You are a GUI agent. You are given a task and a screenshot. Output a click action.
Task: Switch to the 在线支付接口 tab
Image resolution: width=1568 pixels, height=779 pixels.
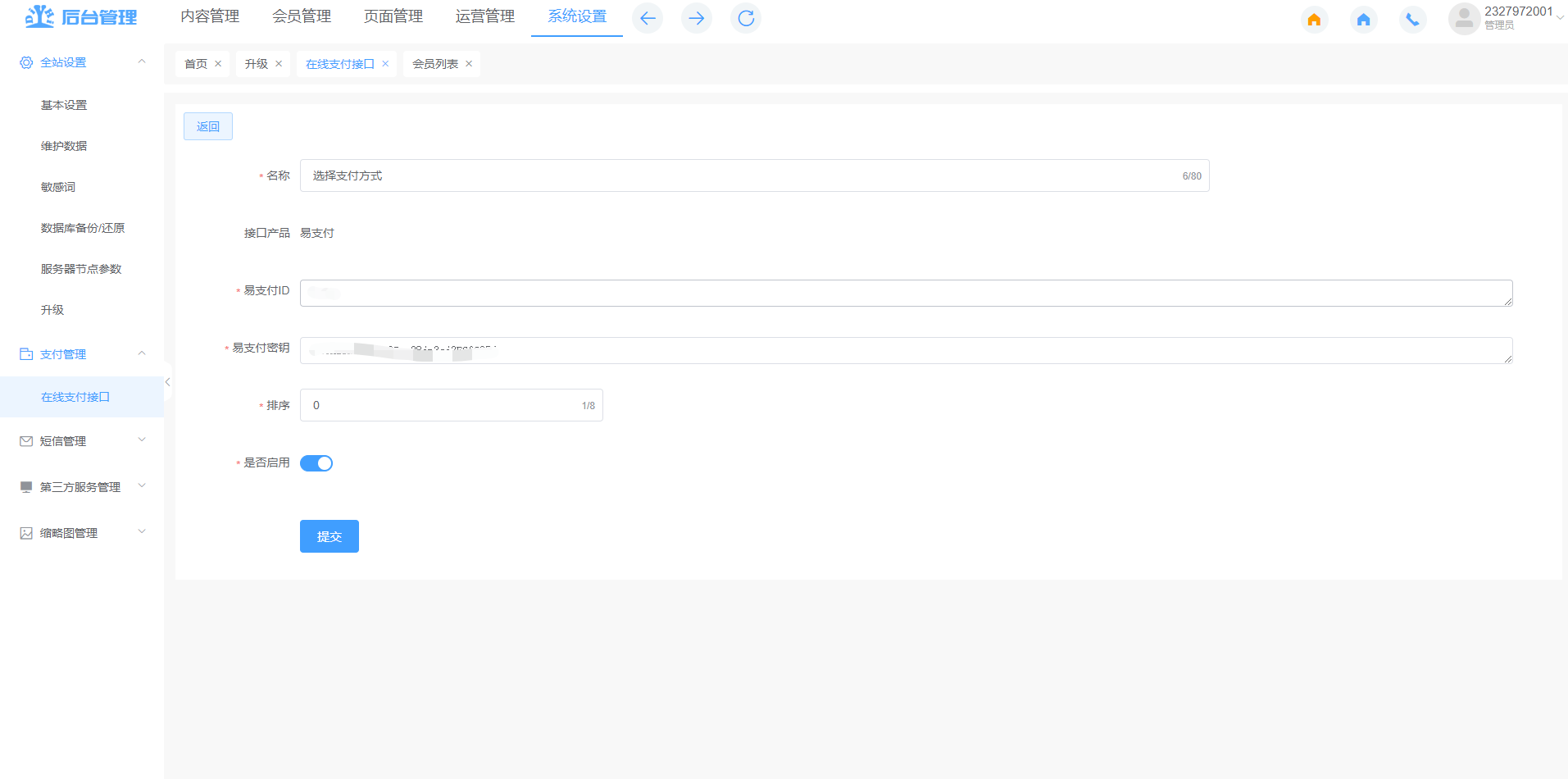(340, 64)
